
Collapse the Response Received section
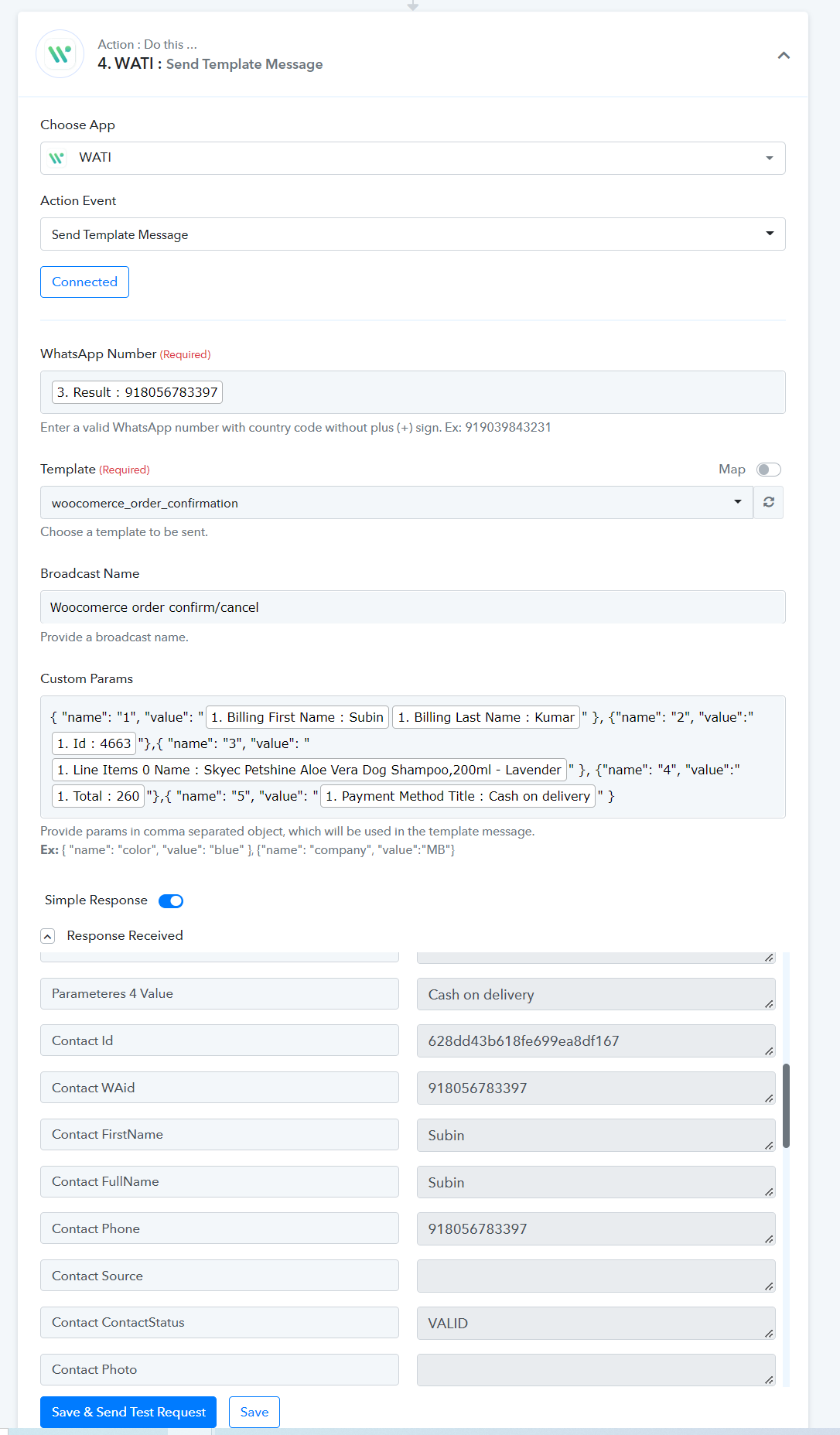(48, 936)
